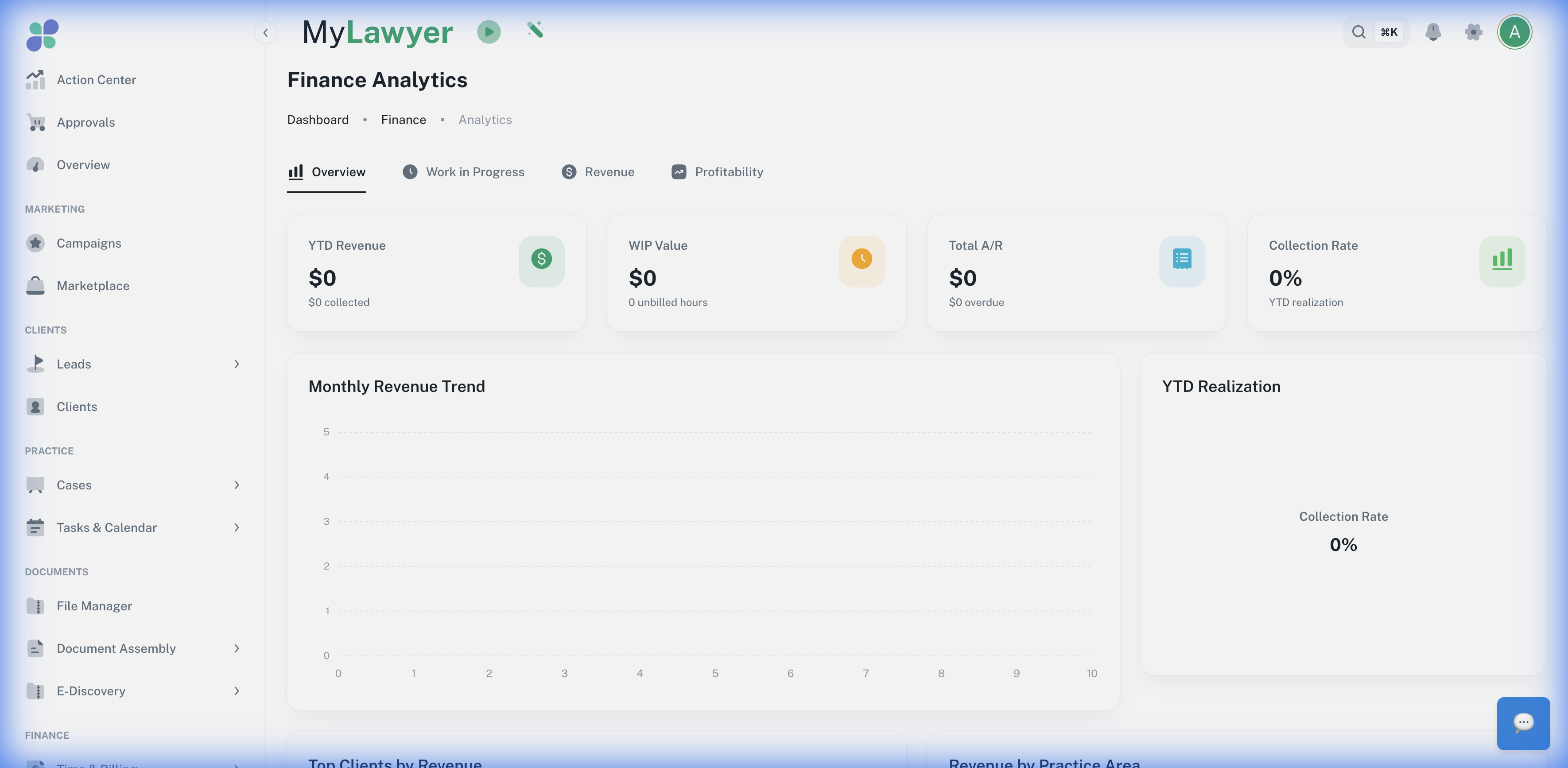Open Campaigns in sidebar
Viewport: 1568px width, 768px height.
point(133,244)
